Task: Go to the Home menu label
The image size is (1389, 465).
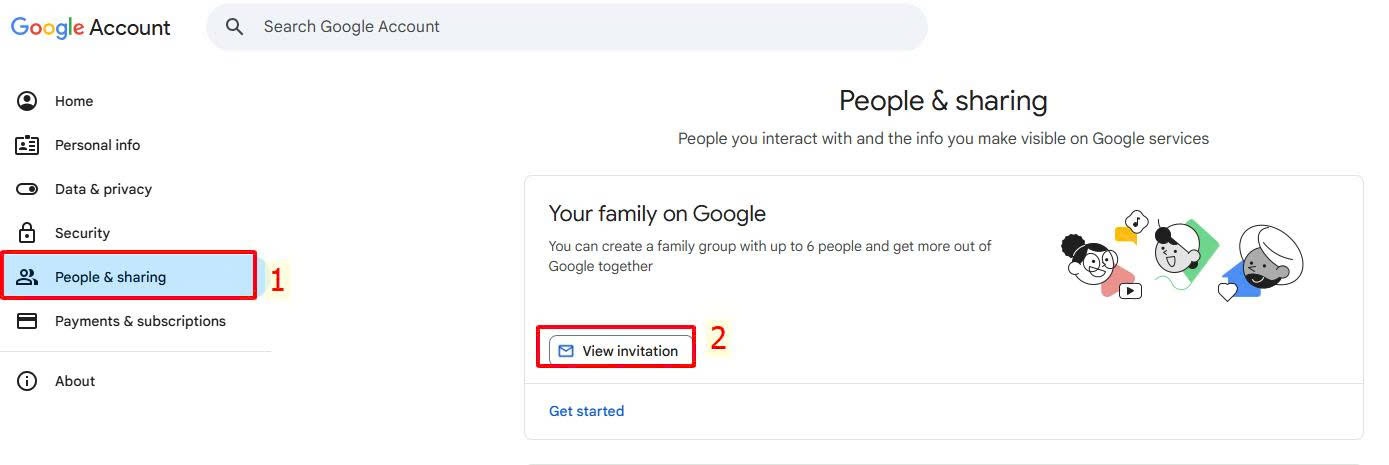Action: (x=74, y=101)
